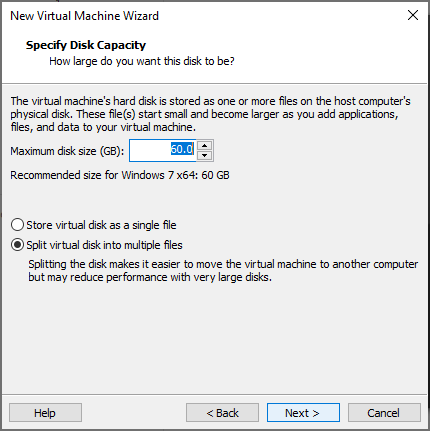Click the "single file" option label text
Viewport: 430px width, 431px height.
[101, 225]
